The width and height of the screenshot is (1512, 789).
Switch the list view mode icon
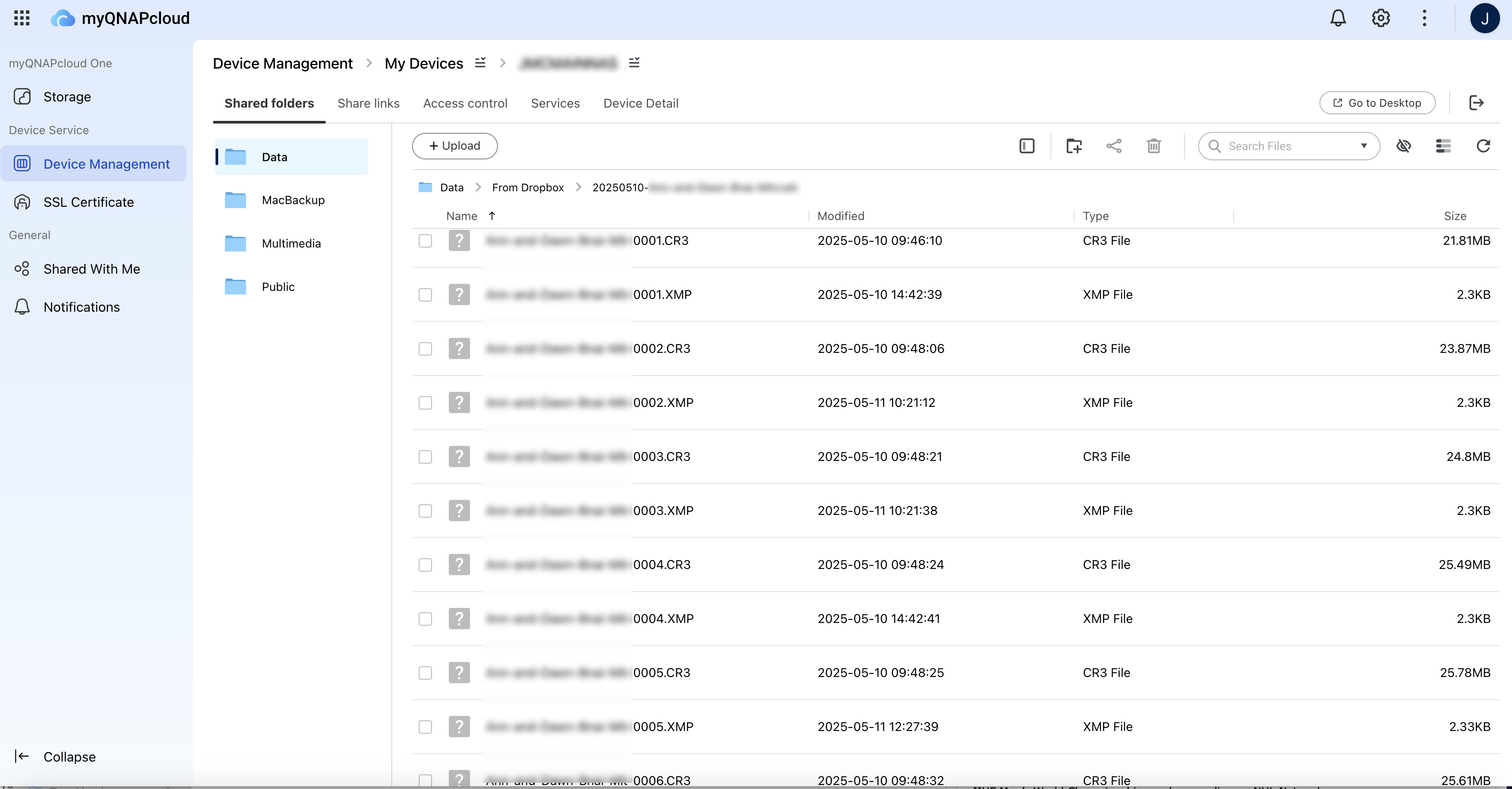1443,146
